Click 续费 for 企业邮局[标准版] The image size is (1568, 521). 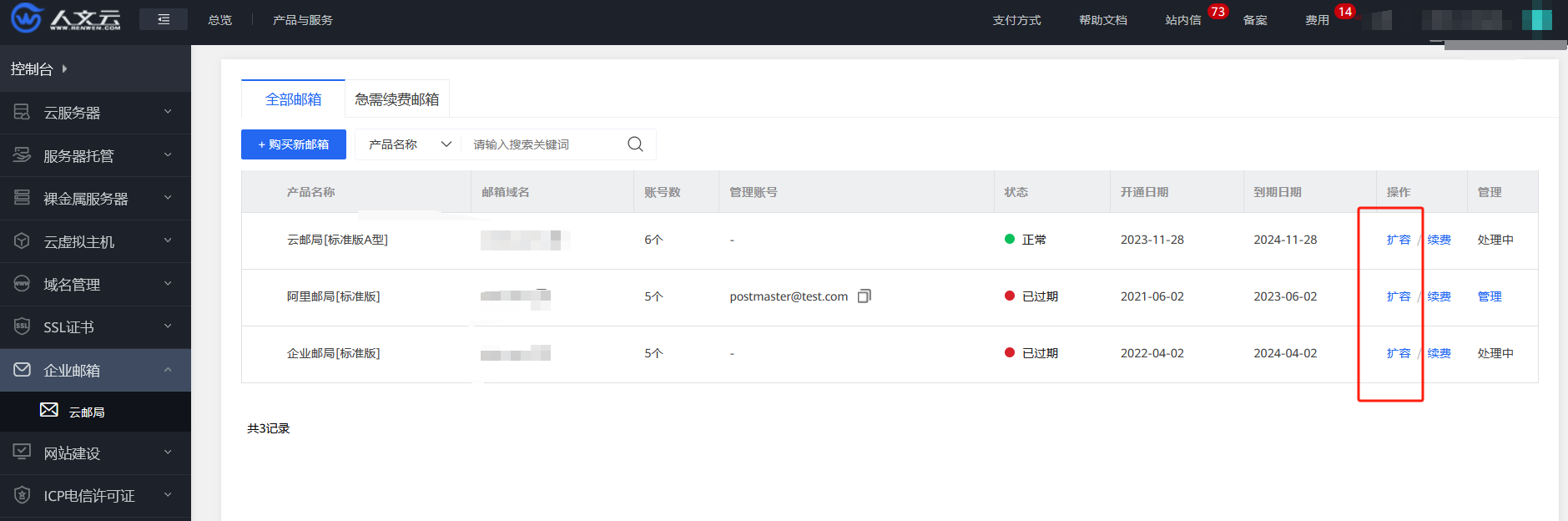click(1439, 353)
